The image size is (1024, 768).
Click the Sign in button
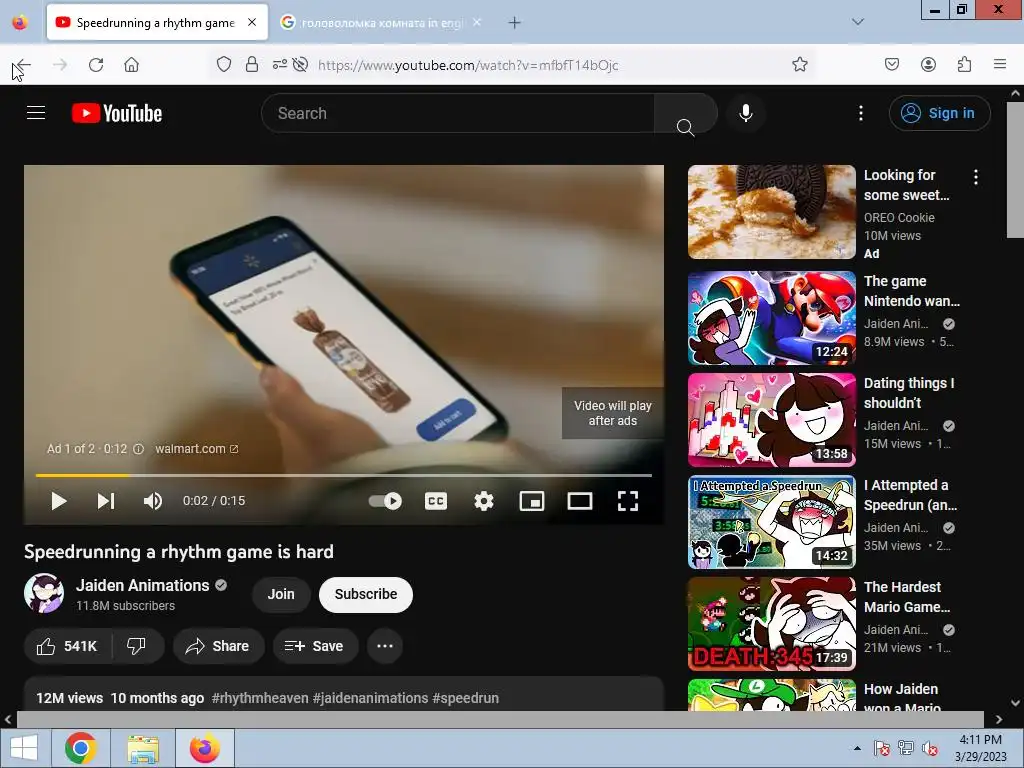pyautogui.click(x=939, y=113)
